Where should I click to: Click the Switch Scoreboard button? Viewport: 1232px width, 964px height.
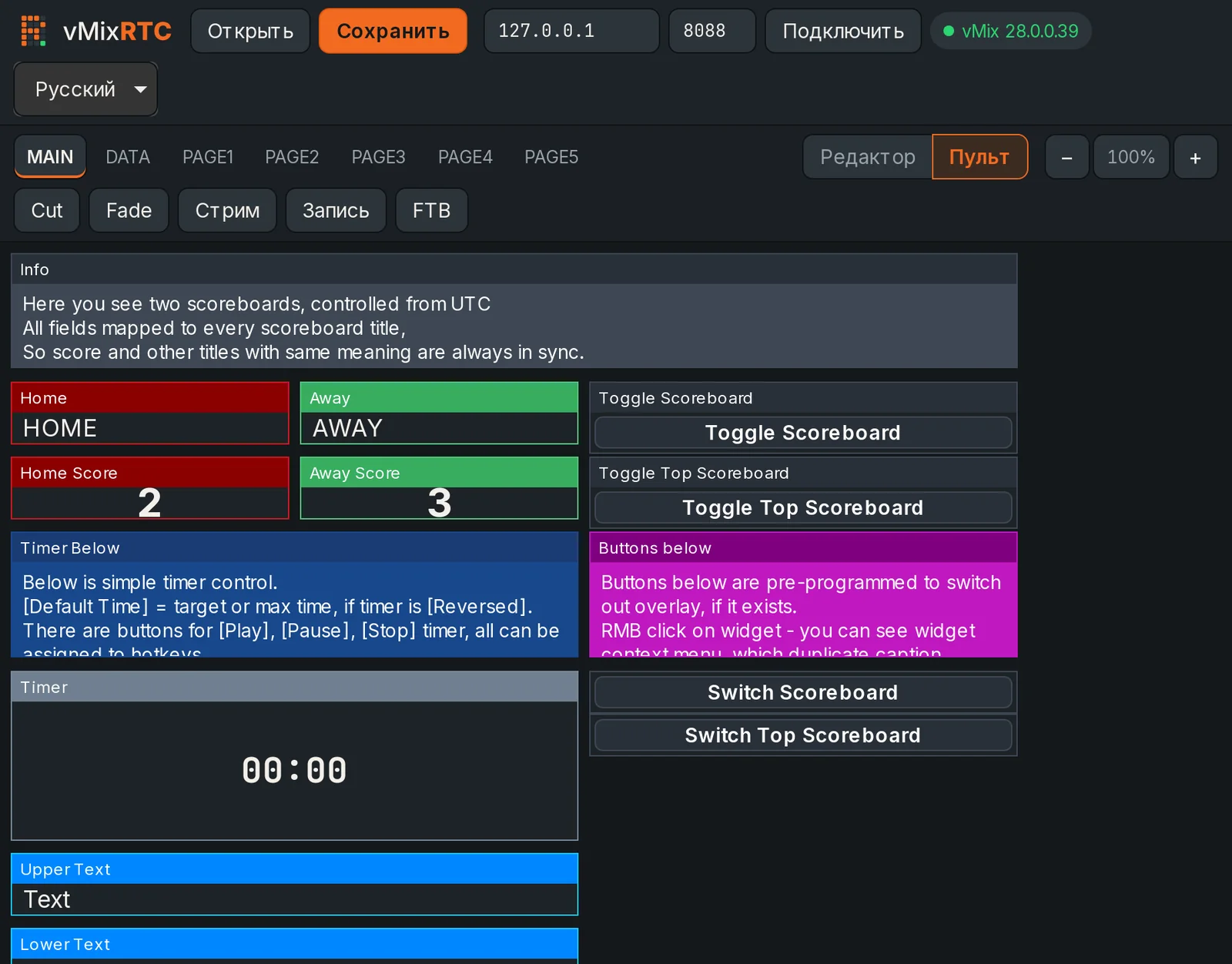[803, 692]
